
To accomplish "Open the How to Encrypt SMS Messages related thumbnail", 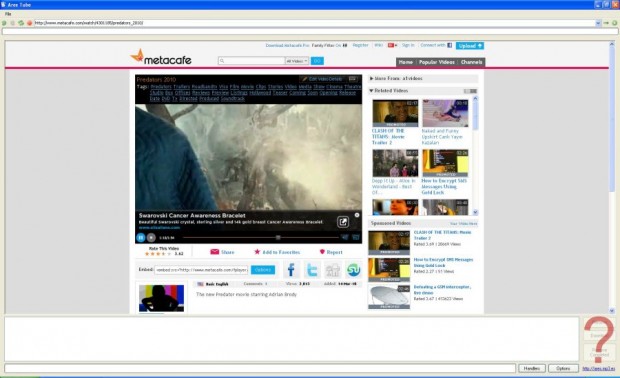I will pos(445,163).
